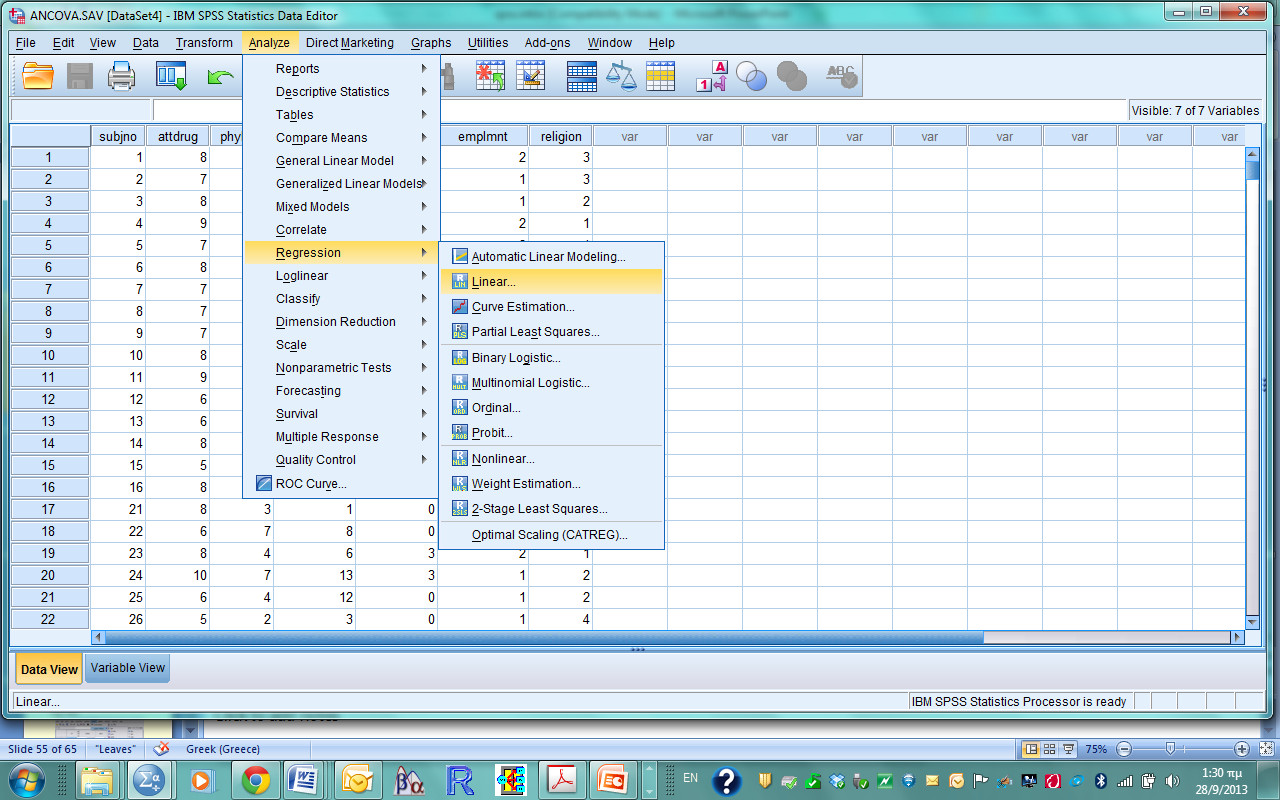Open Automatic Linear Modeling from Regression submenu
Image resolution: width=1280 pixels, height=800 pixels.
[x=552, y=256]
